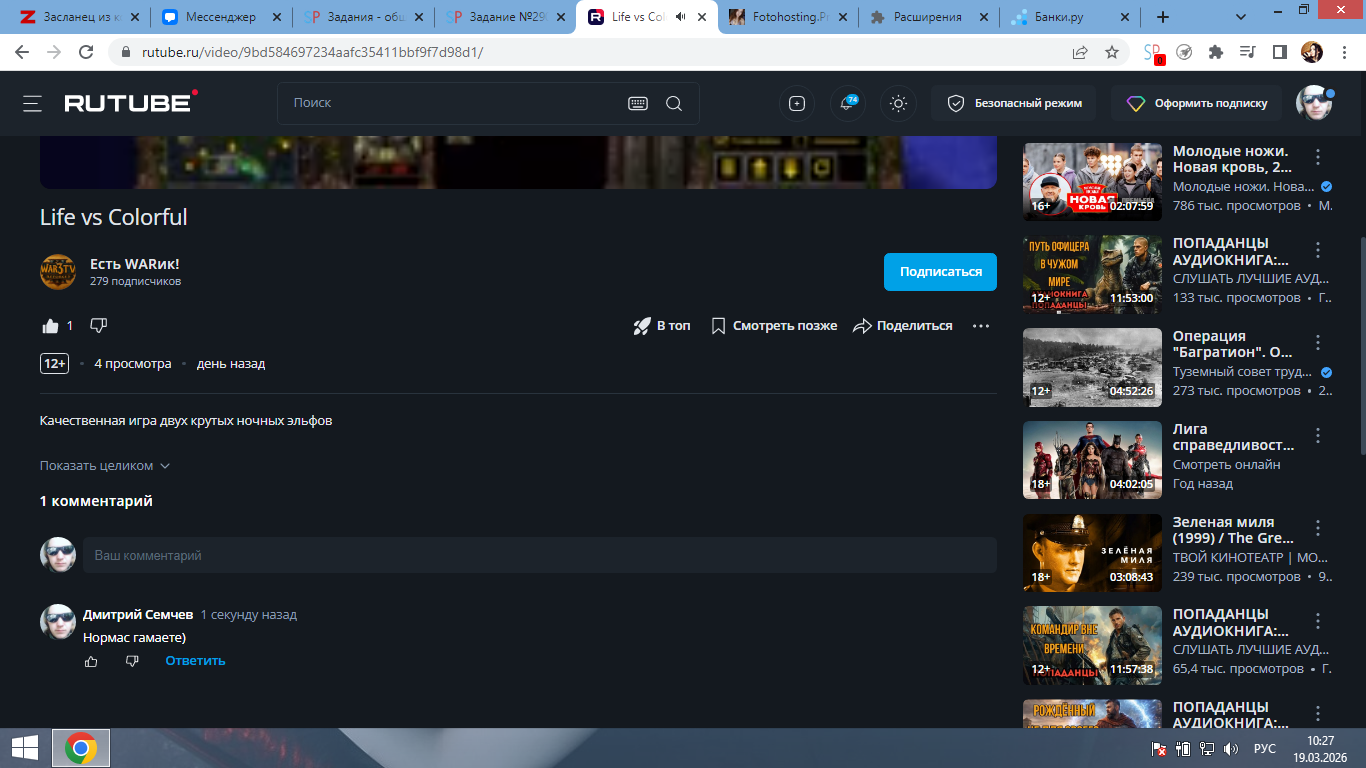Switch to Расширения browser tab

pyautogui.click(x=930, y=17)
